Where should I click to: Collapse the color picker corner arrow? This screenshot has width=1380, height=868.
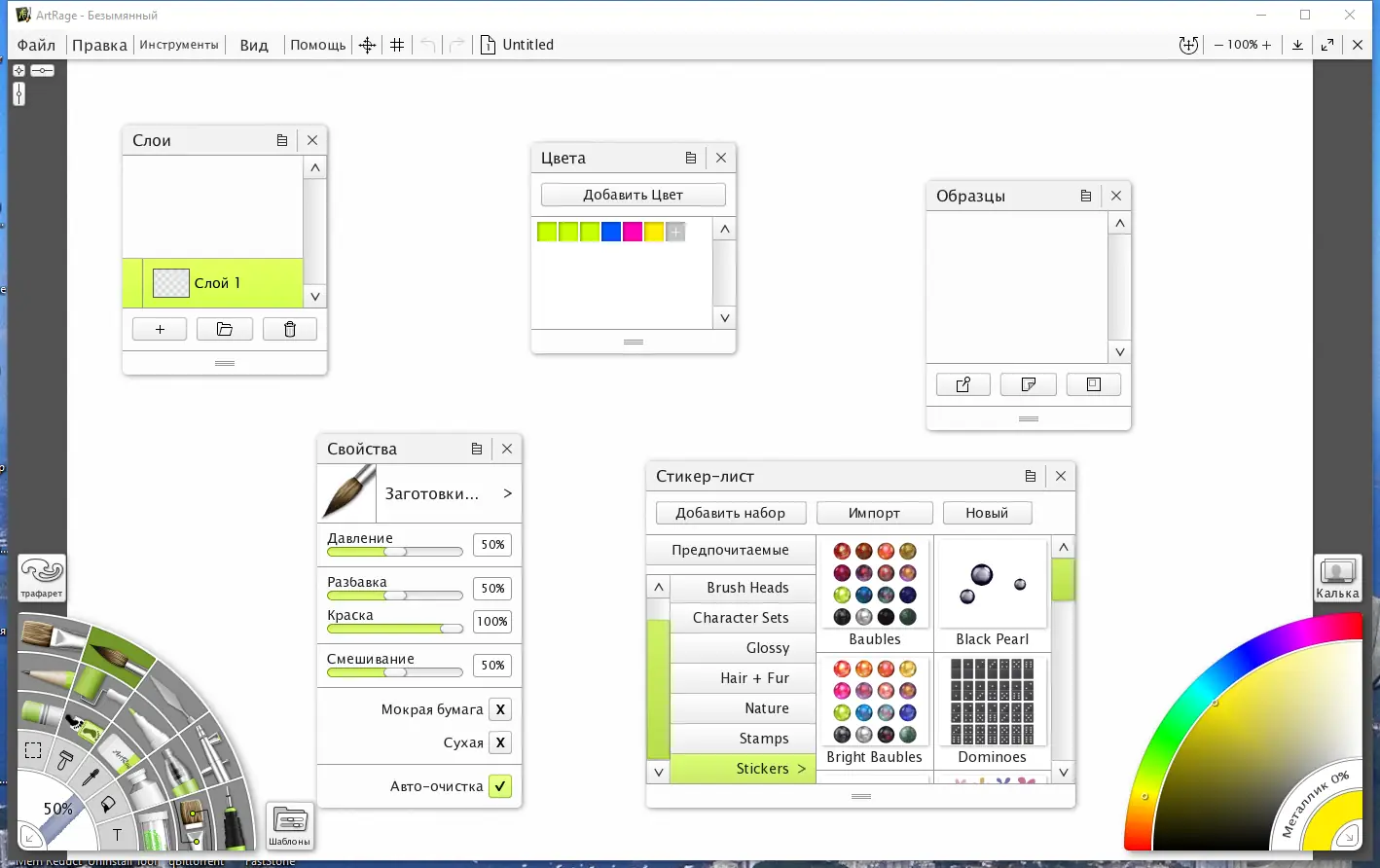(x=1348, y=836)
